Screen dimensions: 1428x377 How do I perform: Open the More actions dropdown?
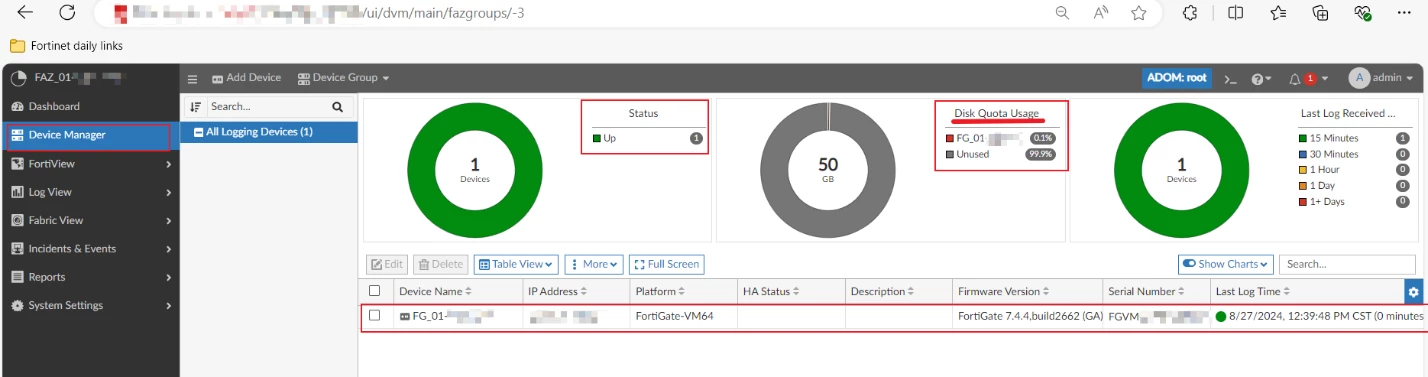tap(594, 264)
